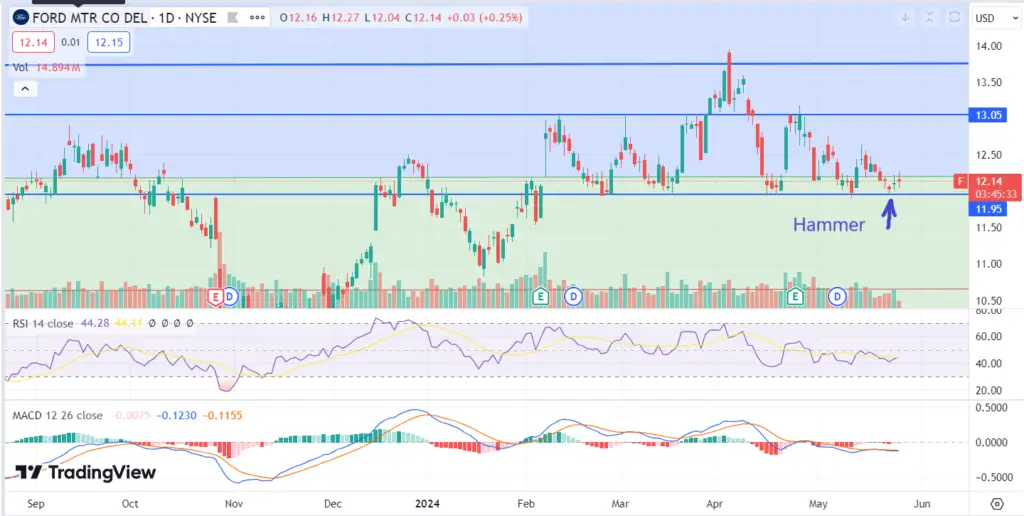Click the green E earnings marker in February

pos(541,297)
